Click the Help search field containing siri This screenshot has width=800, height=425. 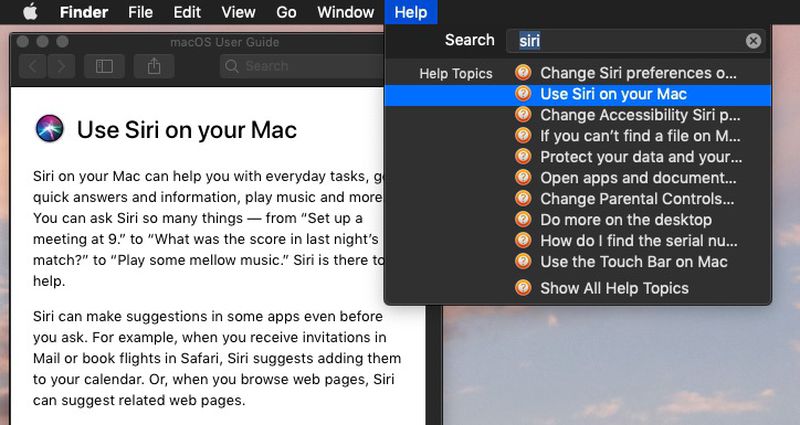coord(636,40)
